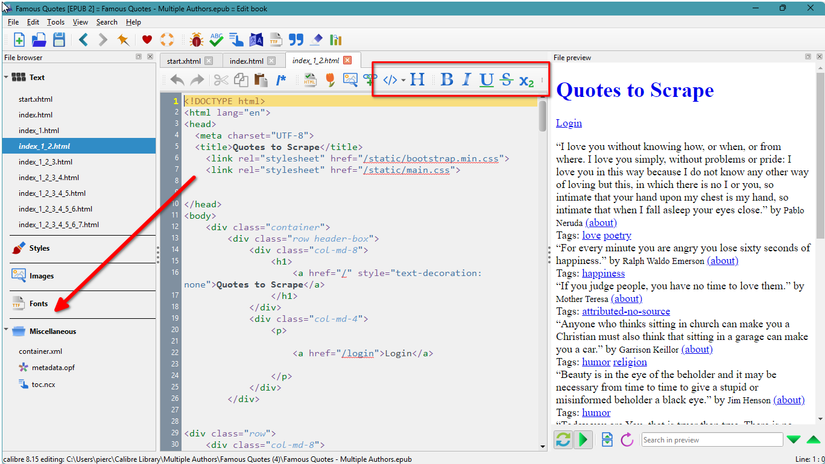The width and height of the screenshot is (825, 464).
Task: Click the orange tulip icon
Action: point(330,80)
